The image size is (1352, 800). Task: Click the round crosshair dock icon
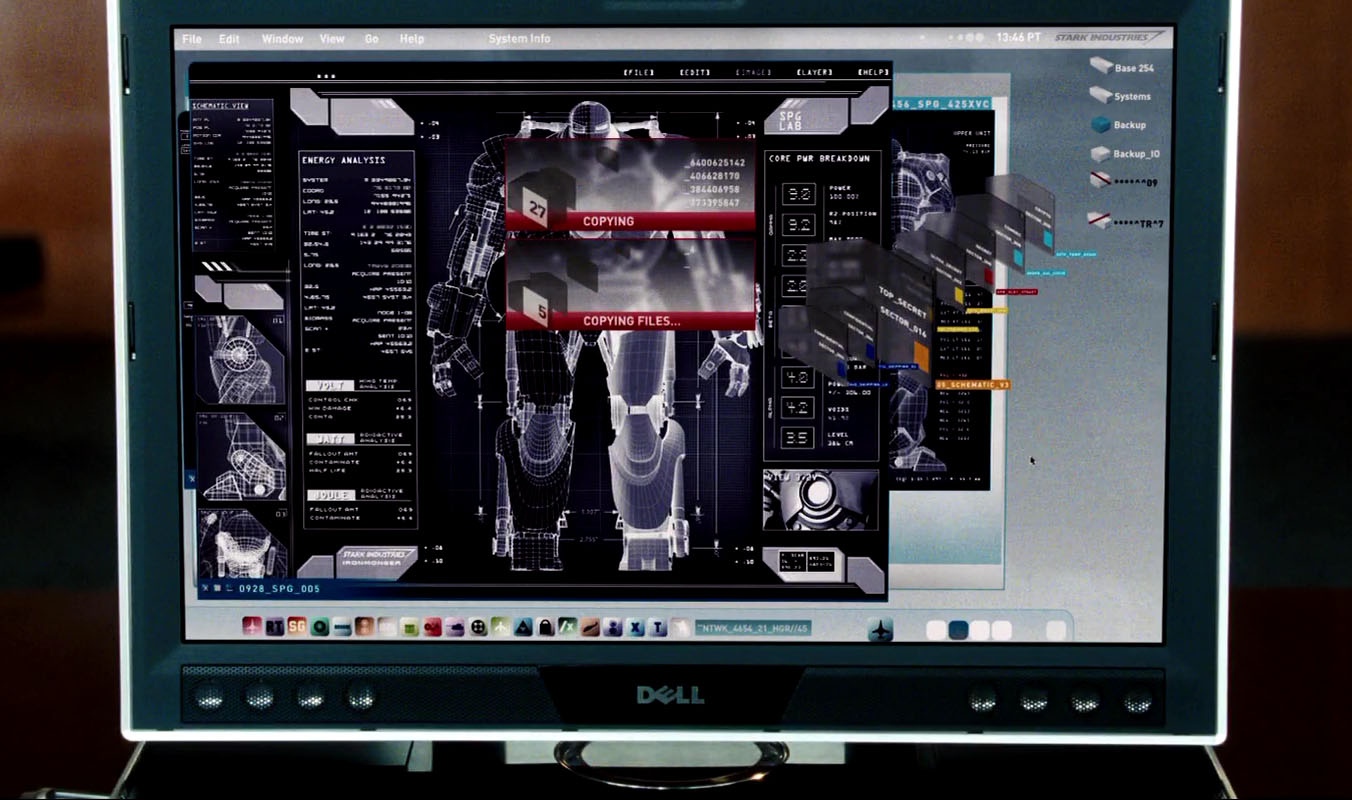478,627
